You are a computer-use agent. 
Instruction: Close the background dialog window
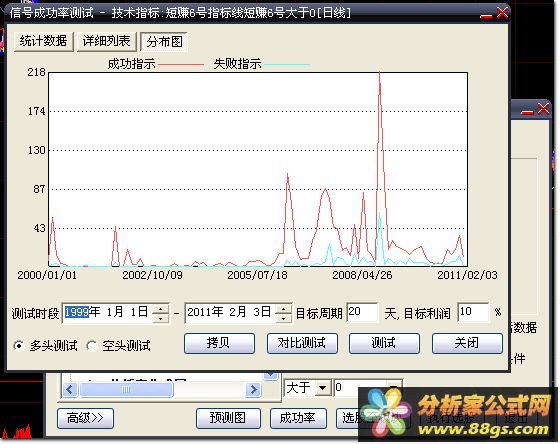[x=543, y=109]
